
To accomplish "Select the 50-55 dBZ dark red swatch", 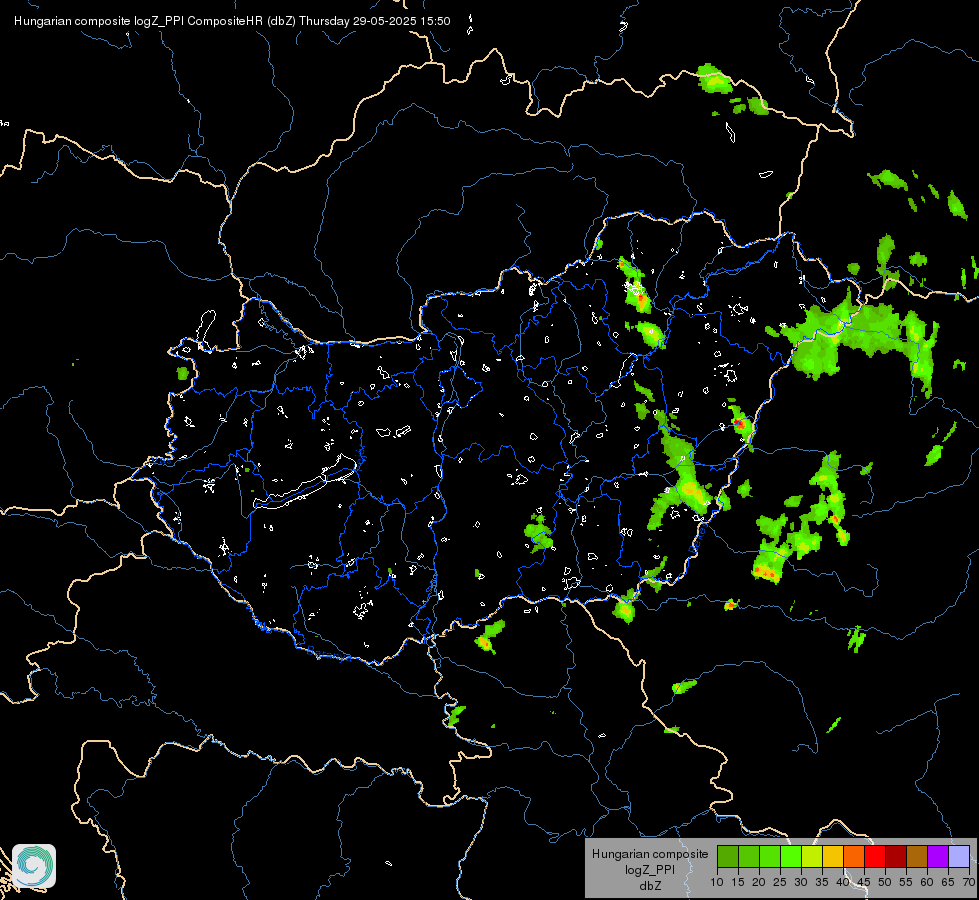I will pyautogui.click(x=896, y=856).
